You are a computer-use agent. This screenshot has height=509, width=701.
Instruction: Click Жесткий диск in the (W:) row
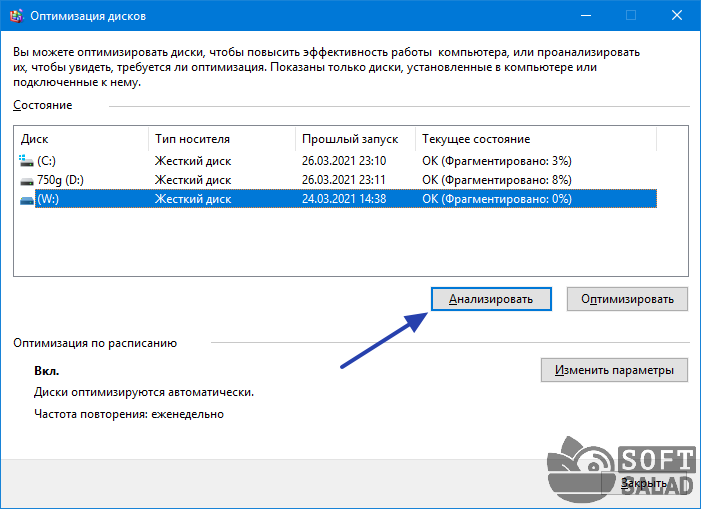[x=193, y=199]
